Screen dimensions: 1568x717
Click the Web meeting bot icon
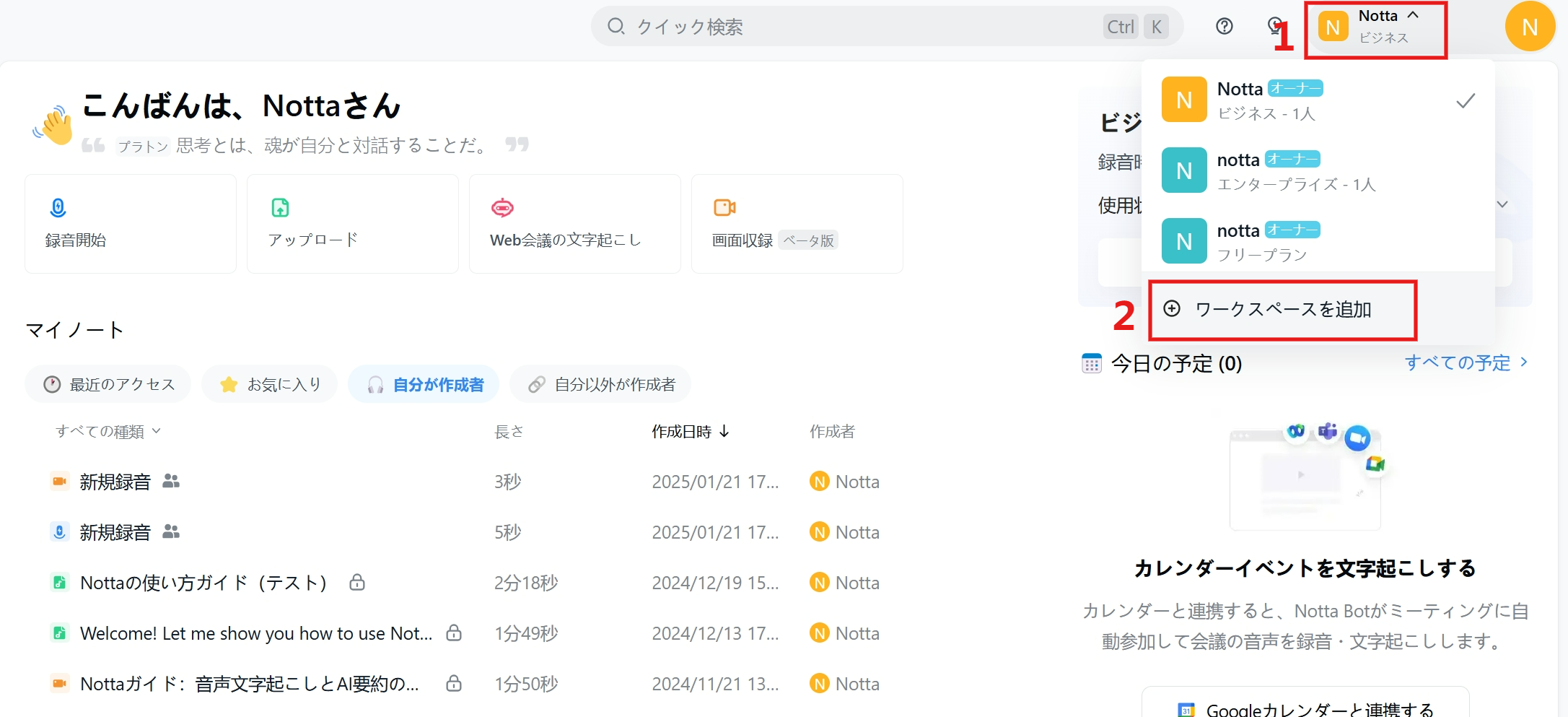tap(502, 208)
